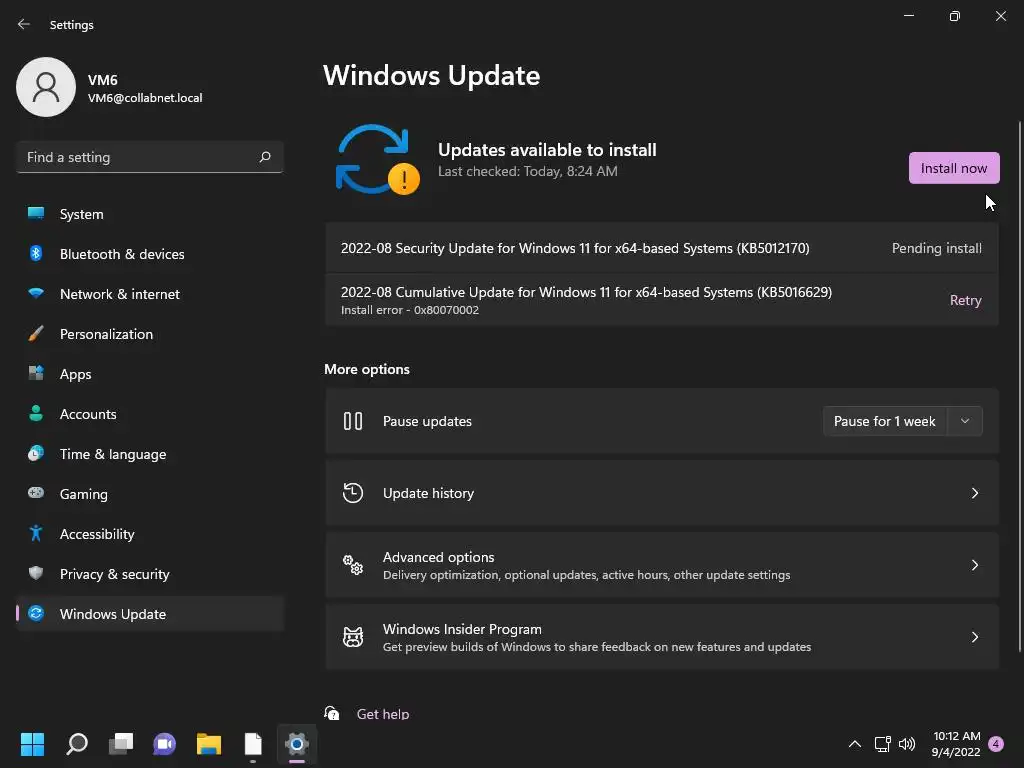Viewport: 1024px width, 768px height.
Task: Retry the KB5016629 cumulative update
Action: tap(965, 300)
